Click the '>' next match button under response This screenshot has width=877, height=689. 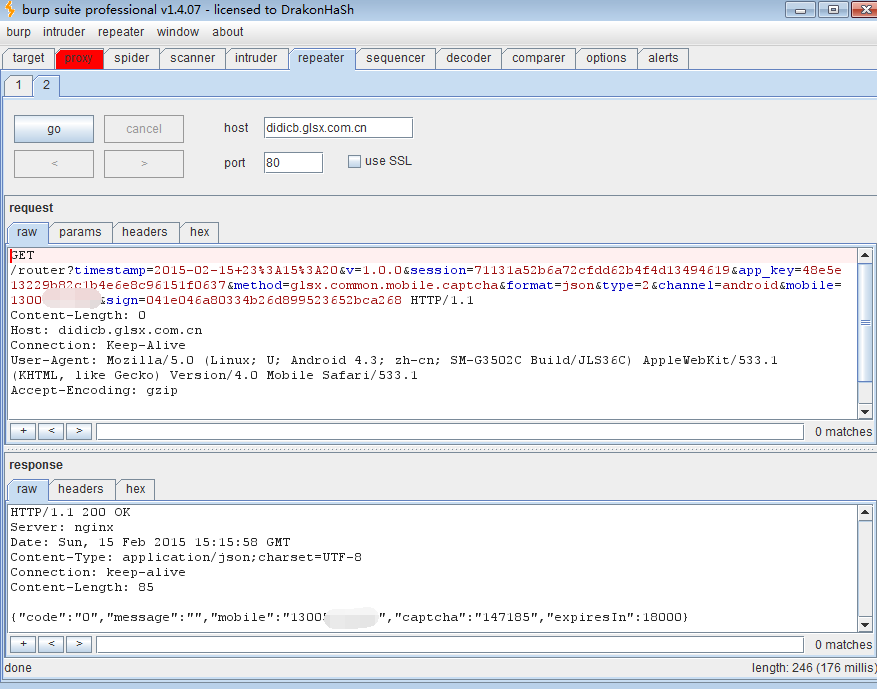pyautogui.click(x=79, y=644)
